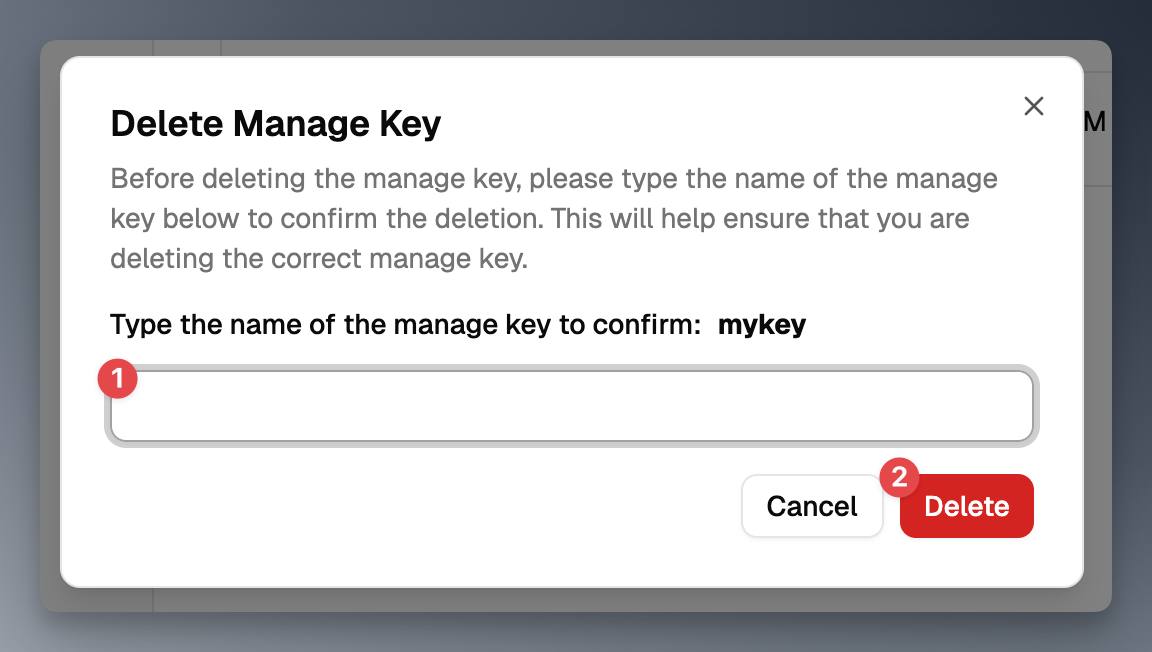Screen dimensions: 1152x652
Task: Click the partially visible M behind the dialog
Action: [x=1096, y=121]
